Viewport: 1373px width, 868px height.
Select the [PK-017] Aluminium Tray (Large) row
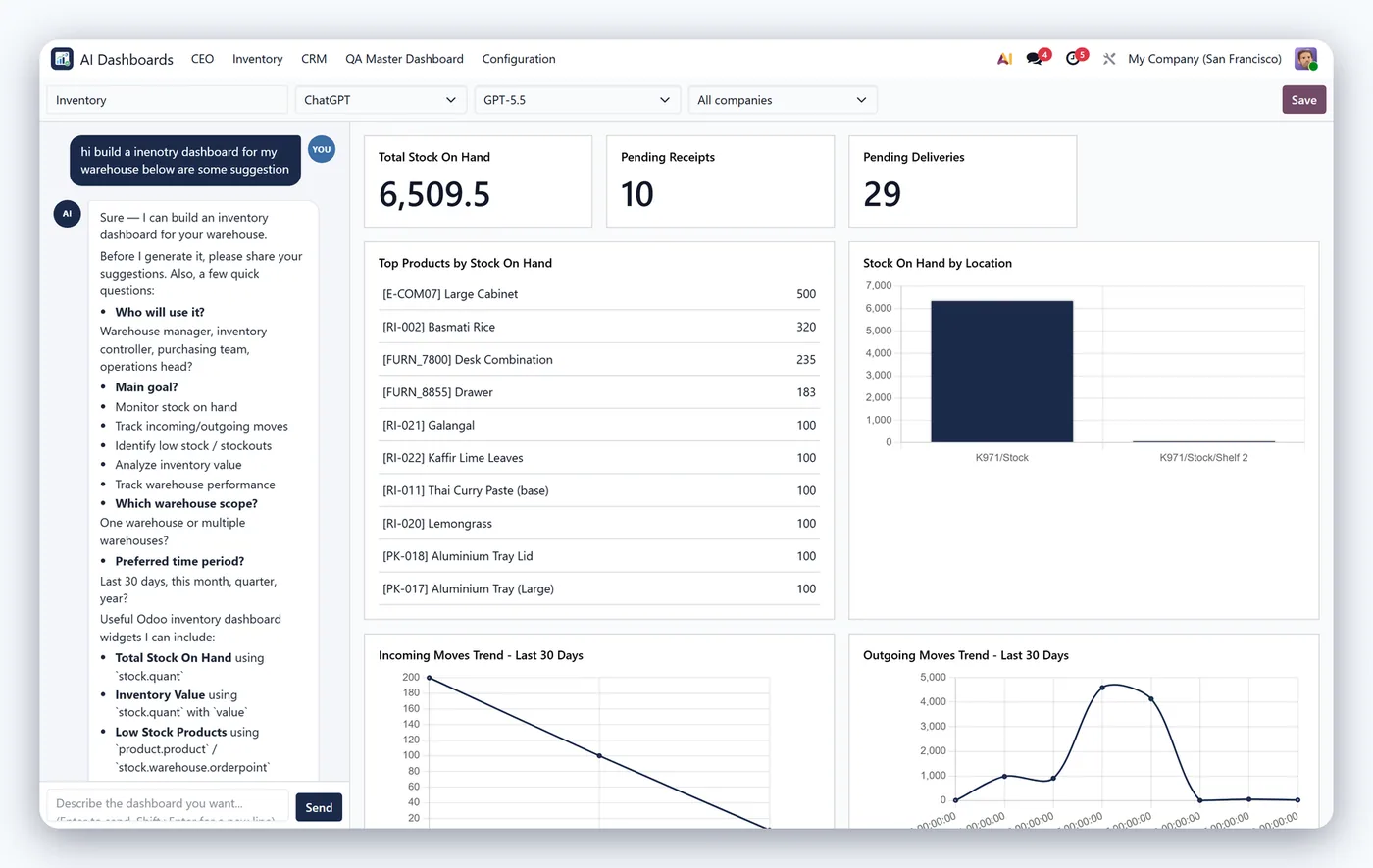[599, 588]
